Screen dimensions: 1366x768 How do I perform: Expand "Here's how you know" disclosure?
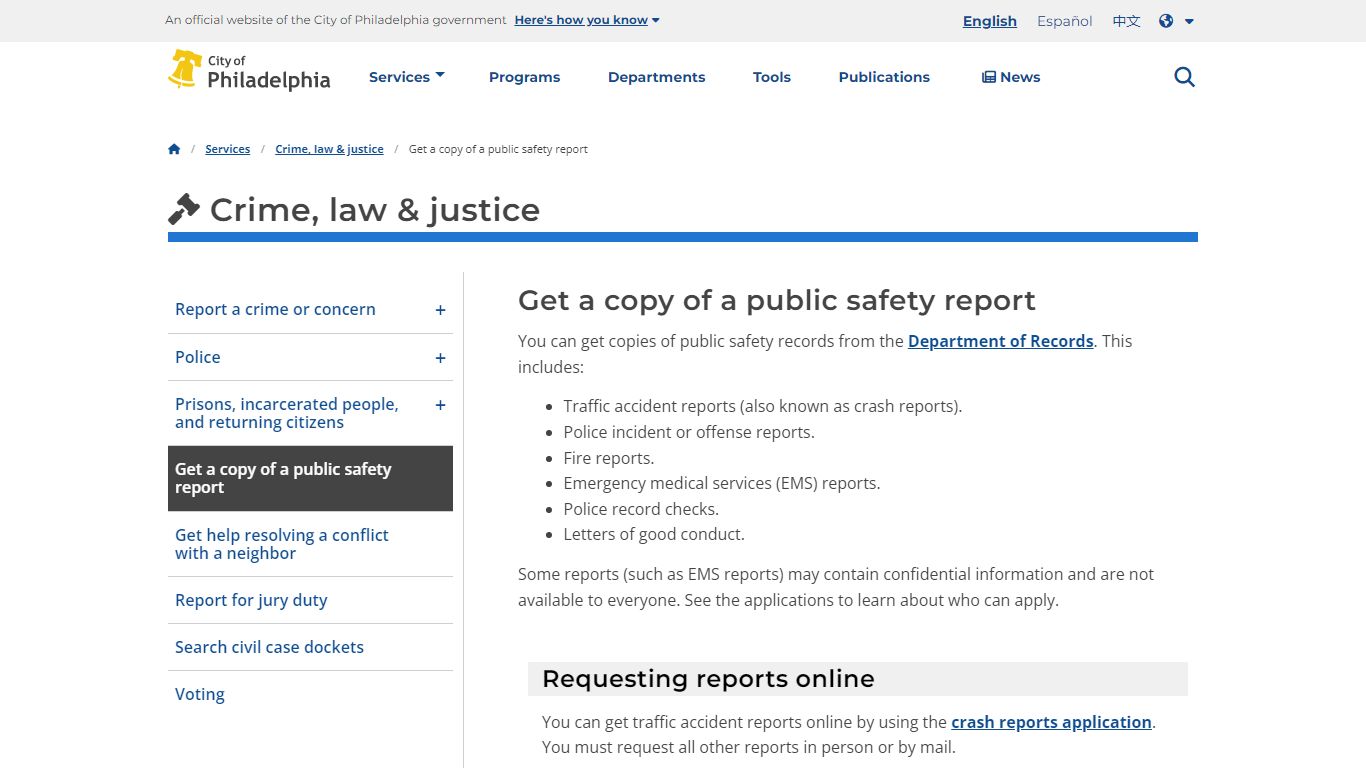point(587,20)
